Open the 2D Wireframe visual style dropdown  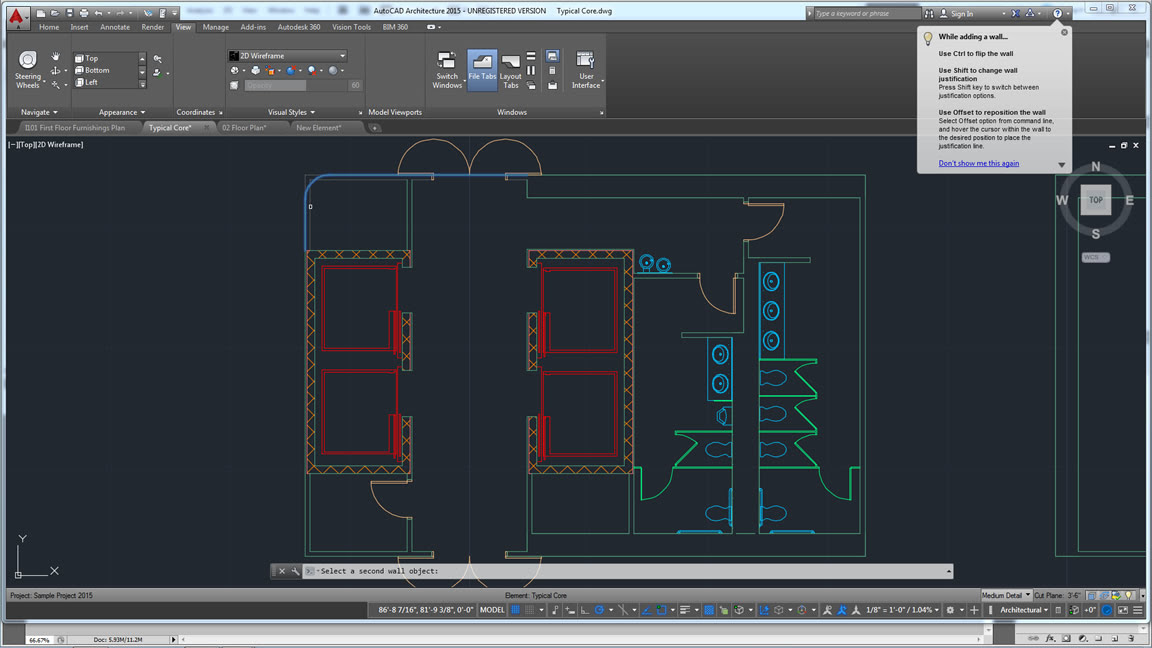pyautogui.click(x=288, y=56)
